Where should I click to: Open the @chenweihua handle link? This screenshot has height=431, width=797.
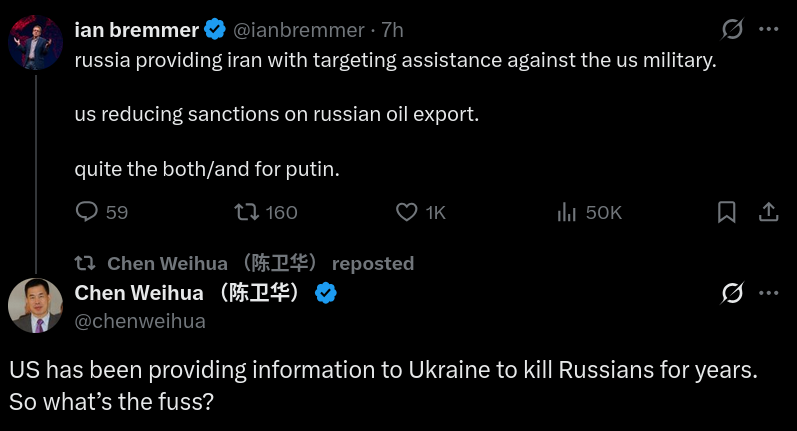(x=140, y=321)
